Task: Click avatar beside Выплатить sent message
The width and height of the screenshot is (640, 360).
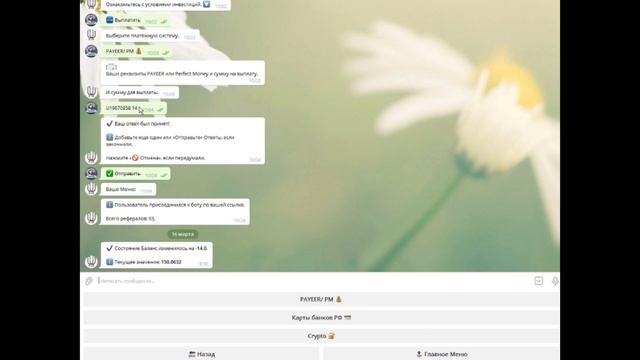Action: click(91, 20)
